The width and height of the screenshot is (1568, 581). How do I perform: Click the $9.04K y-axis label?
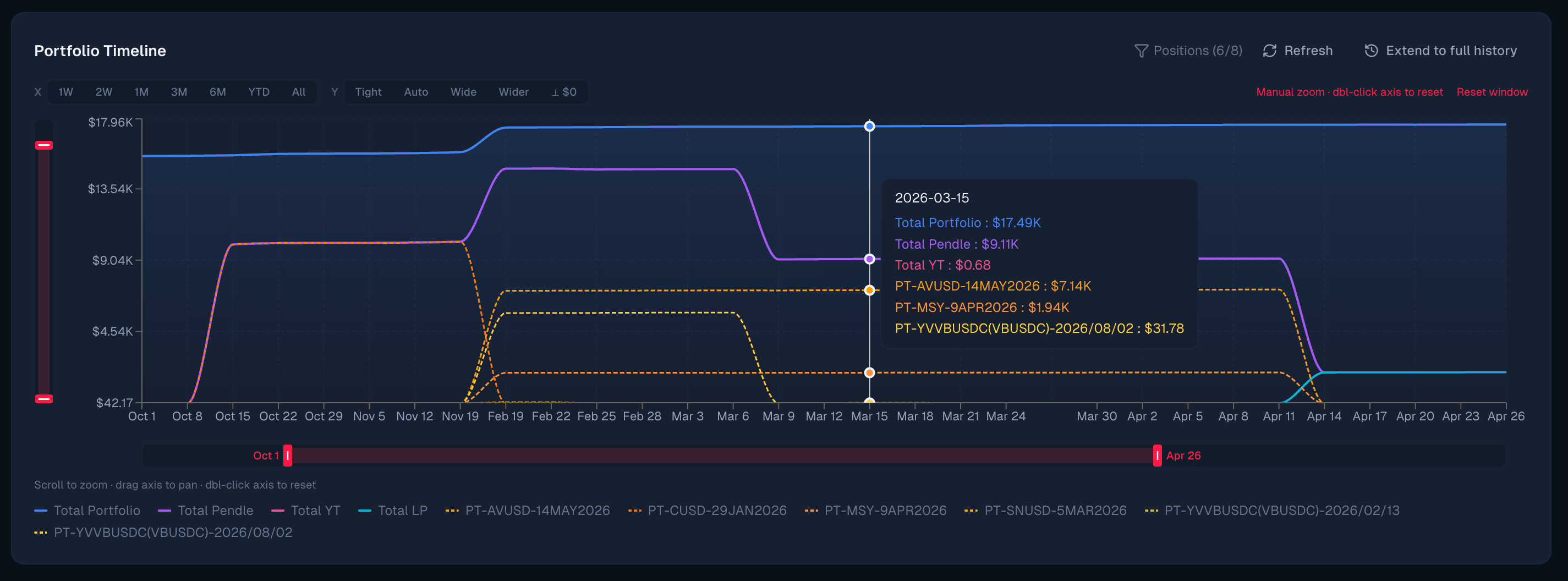coord(112,260)
